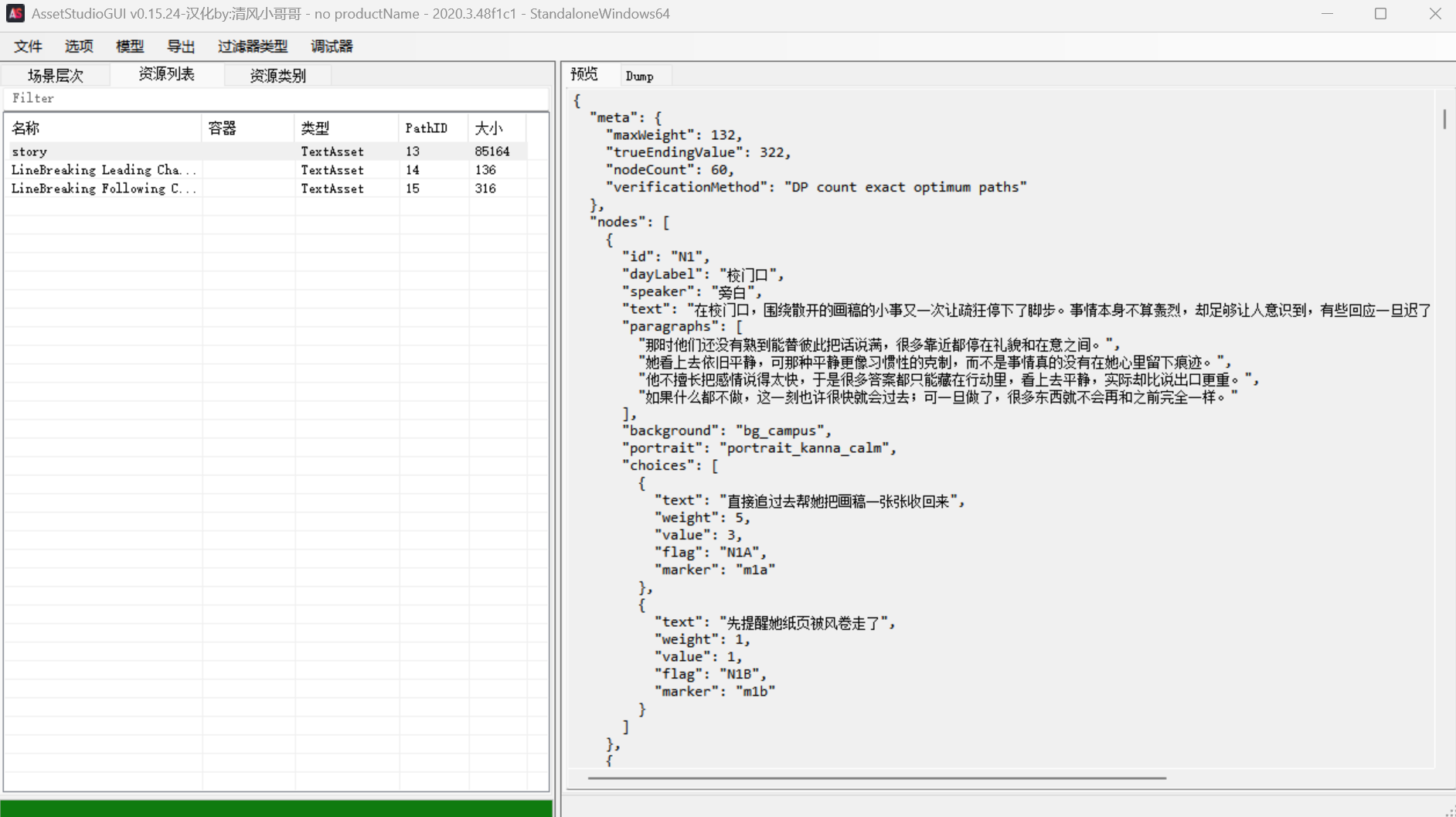Image resolution: width=1456 pixels, height=817 pixels.
Task: Click the choice text 先提醒她纸页被风卷走了
Action: (x=803, y=623)
